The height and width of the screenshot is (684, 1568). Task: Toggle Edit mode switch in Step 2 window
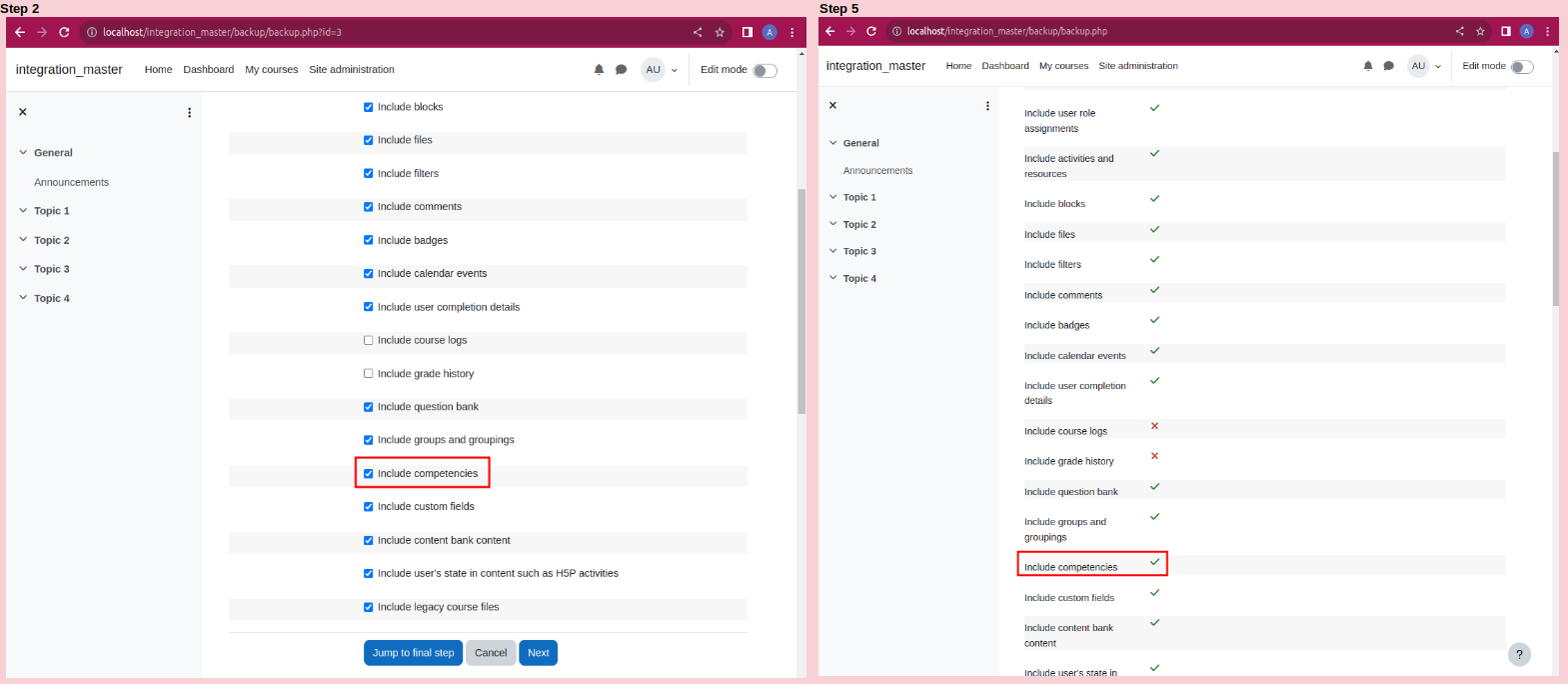point(765,70)
